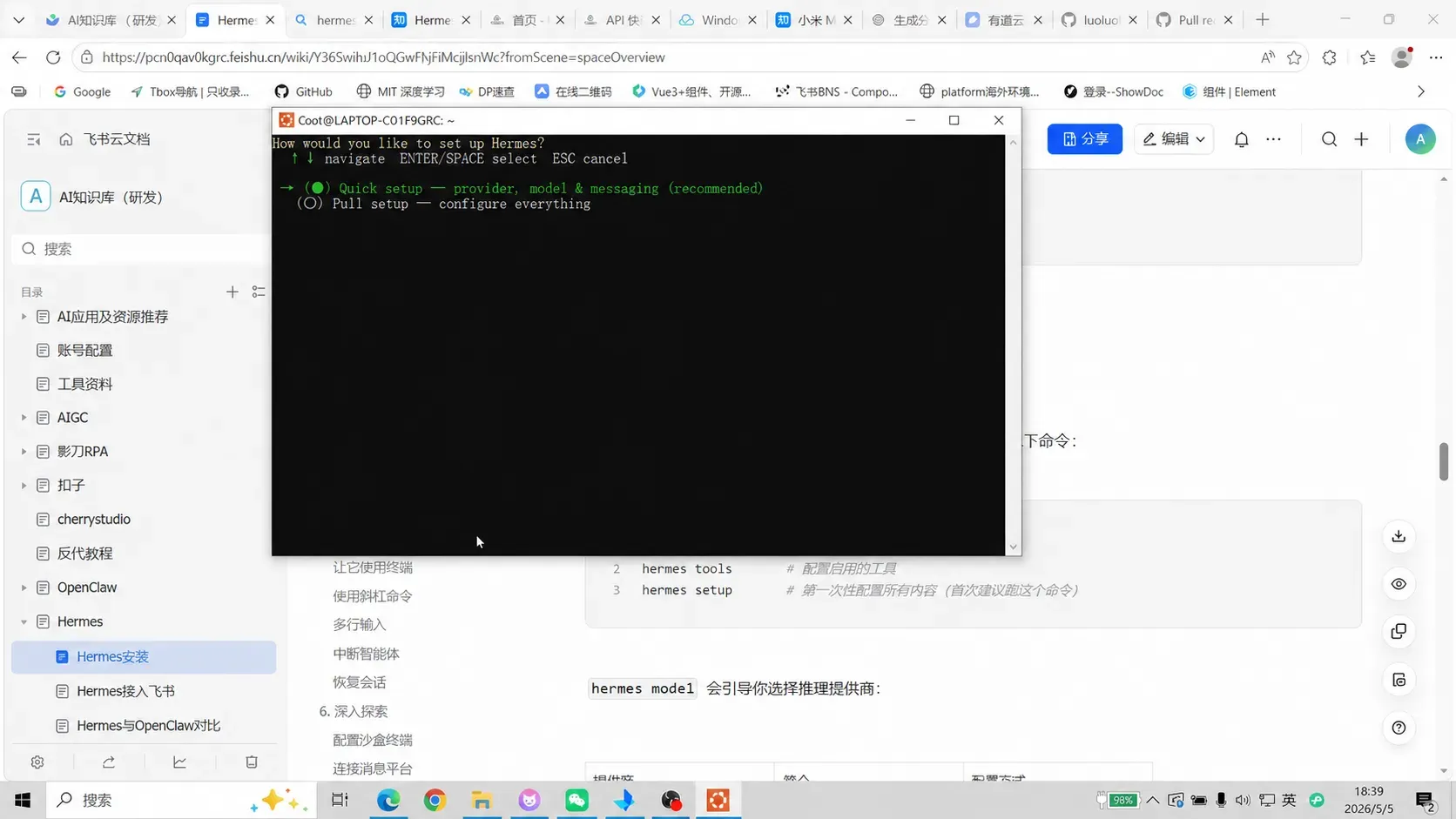
Task: Expand the AIGC tree node
Action: pos(24,418)
